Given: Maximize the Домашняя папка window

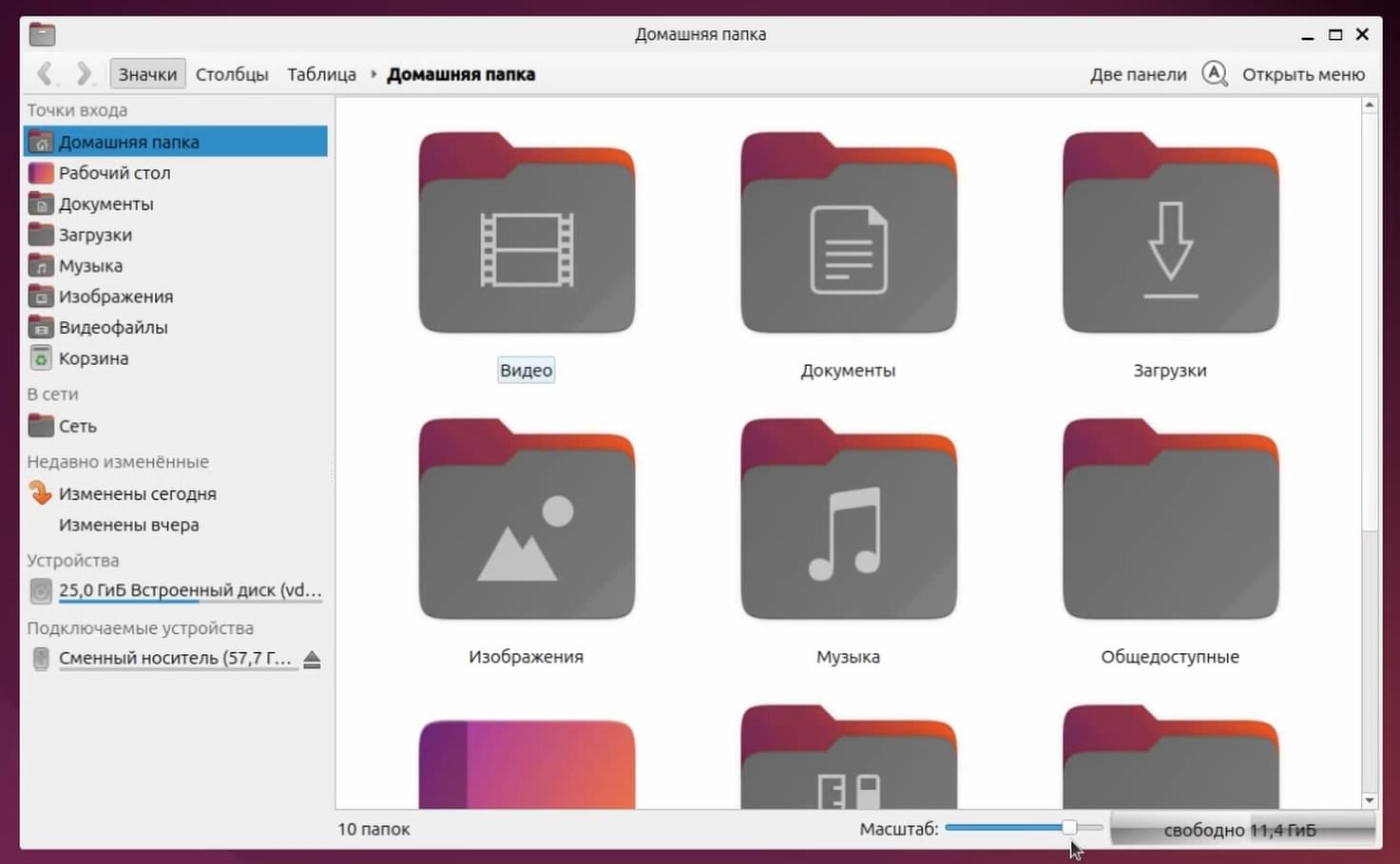Looking at the screenshot, I should tap(1335, 34).
